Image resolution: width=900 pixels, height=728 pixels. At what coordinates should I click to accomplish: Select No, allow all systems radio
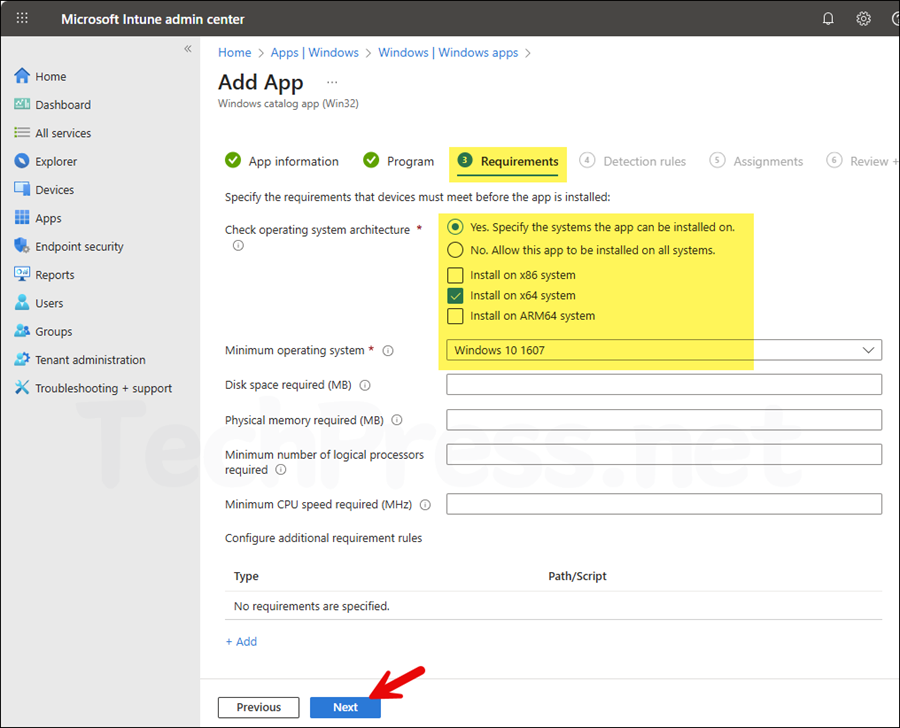click(x=455, y=250)
